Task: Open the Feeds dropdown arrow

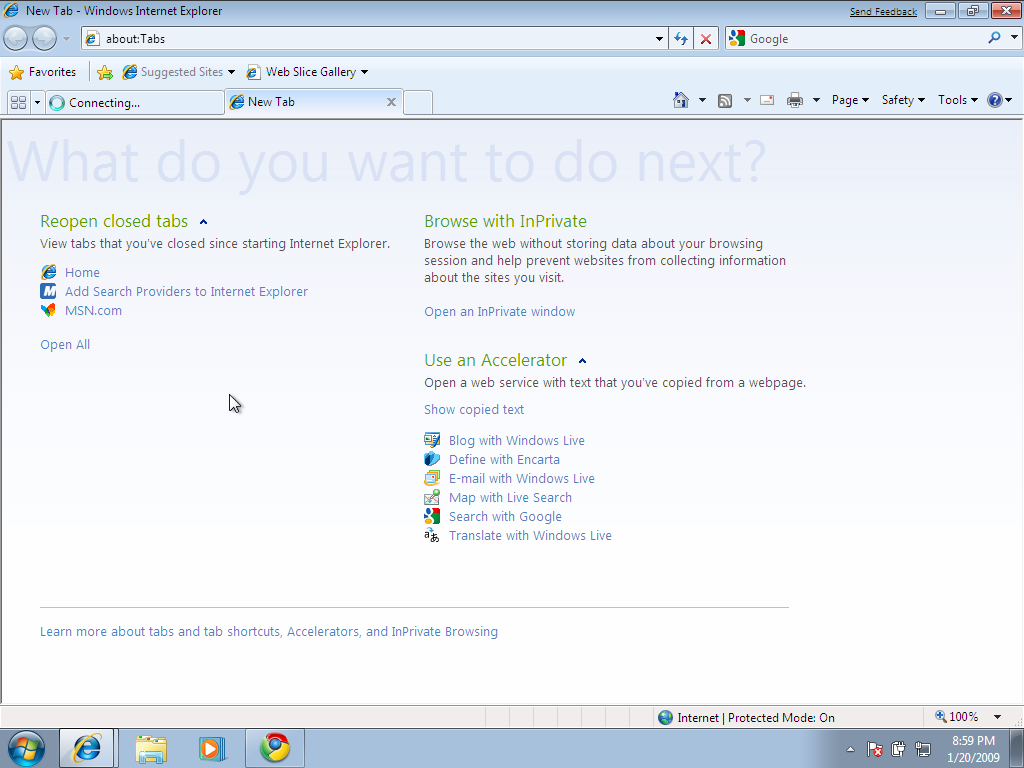Action: 746,100
